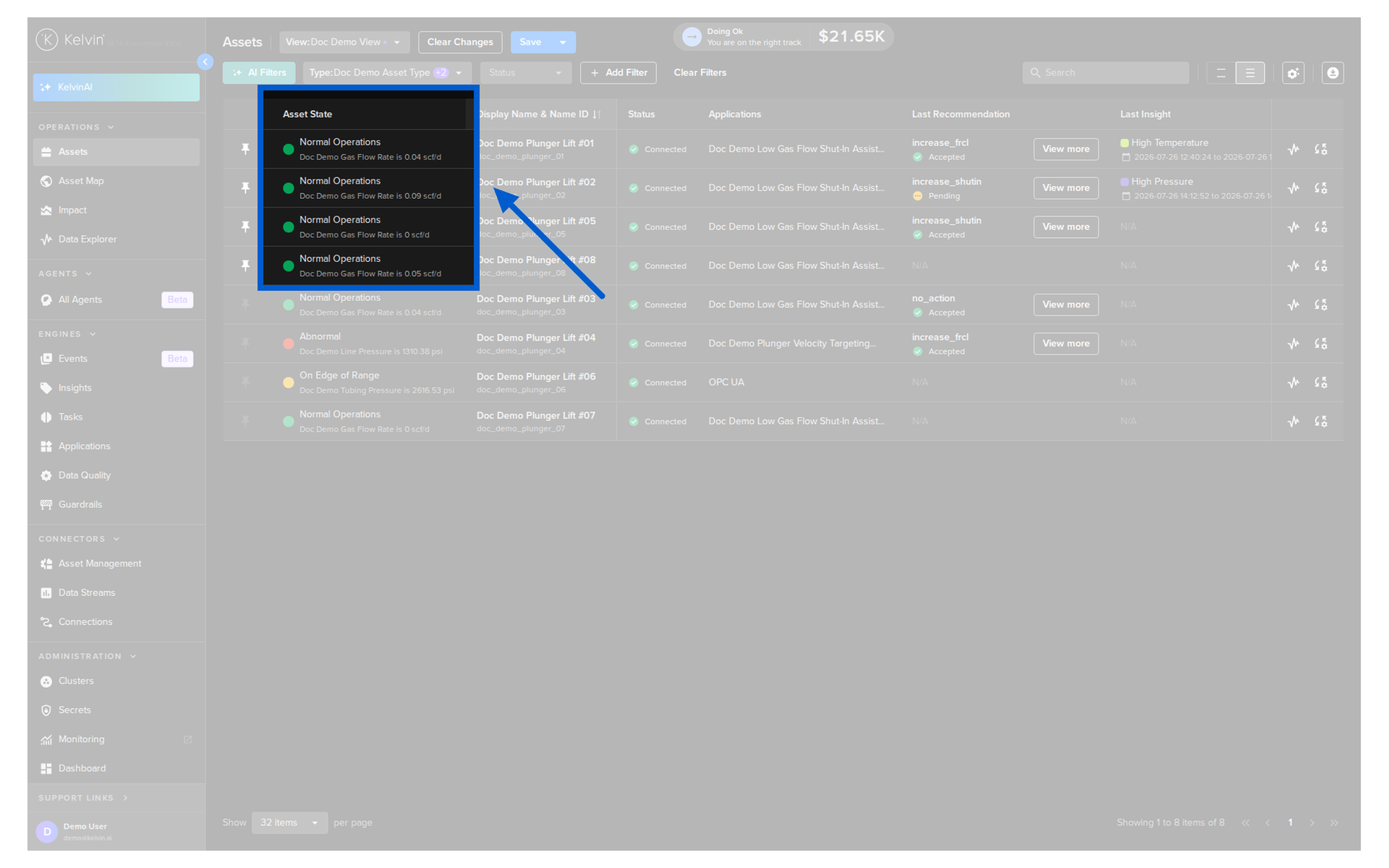This screenshot has height=868, width=1389.
Task: Click the control-change icon for Plunger Lift #03
Action: point(1321,305)
